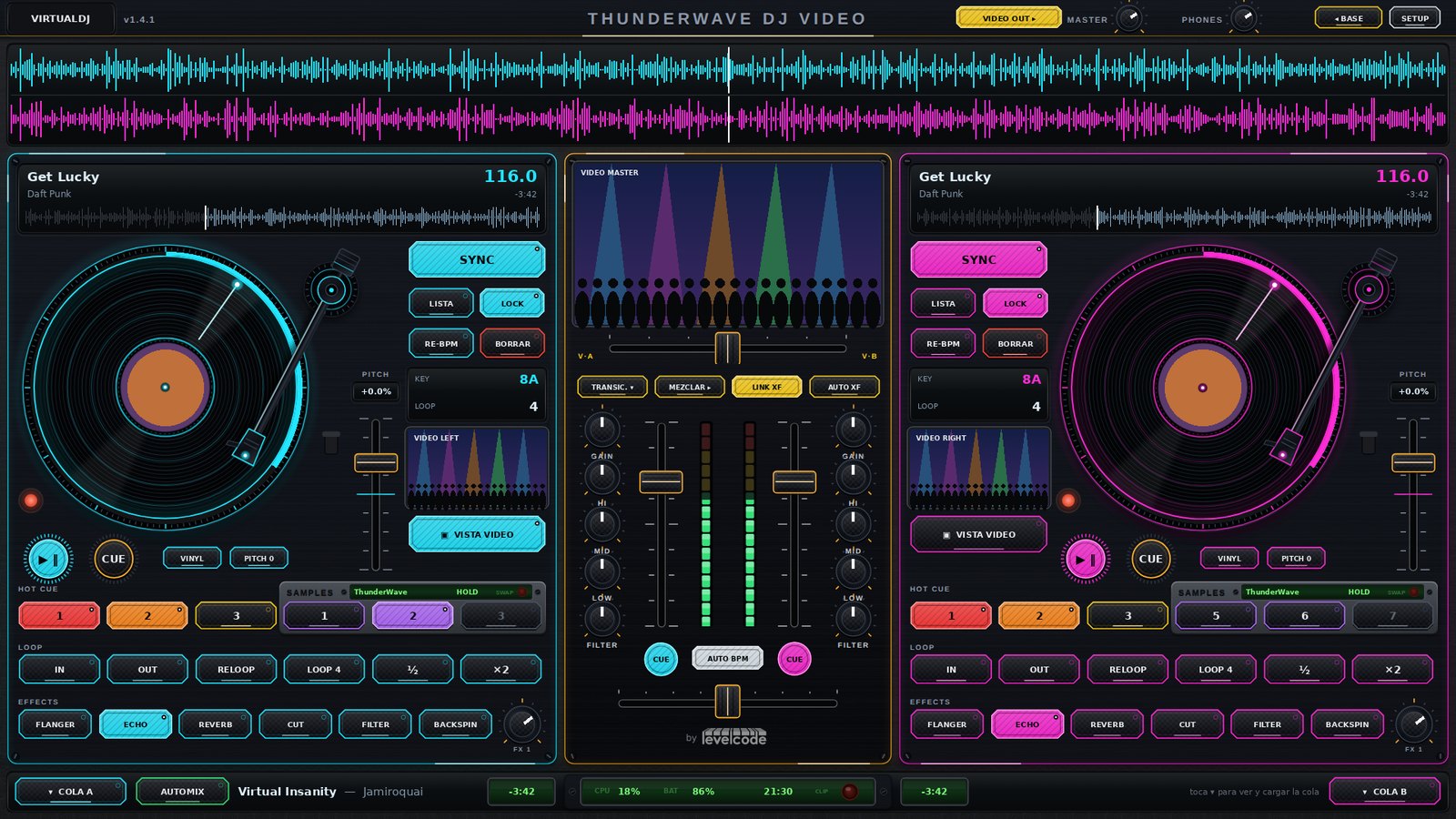Screen dimensions: 1456x819
Task: Open LISTA on the left deck
Action: [441, 303]
